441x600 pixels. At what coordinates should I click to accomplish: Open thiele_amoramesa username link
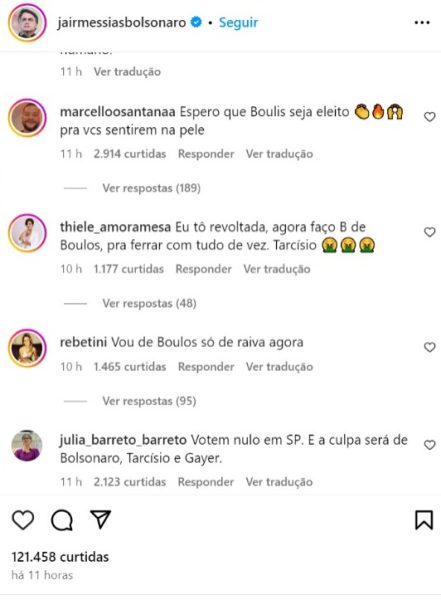click(115, 227)
